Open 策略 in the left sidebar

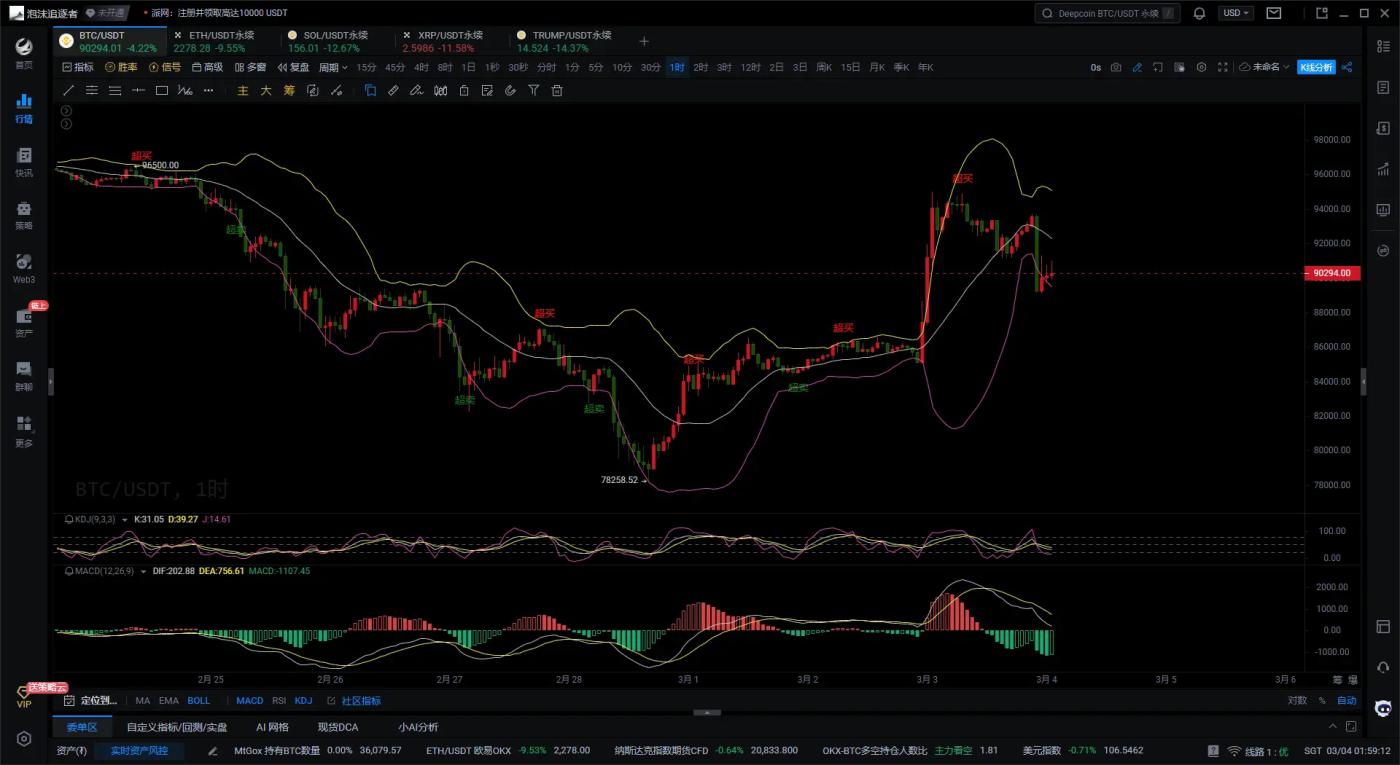tap(24, 214)
